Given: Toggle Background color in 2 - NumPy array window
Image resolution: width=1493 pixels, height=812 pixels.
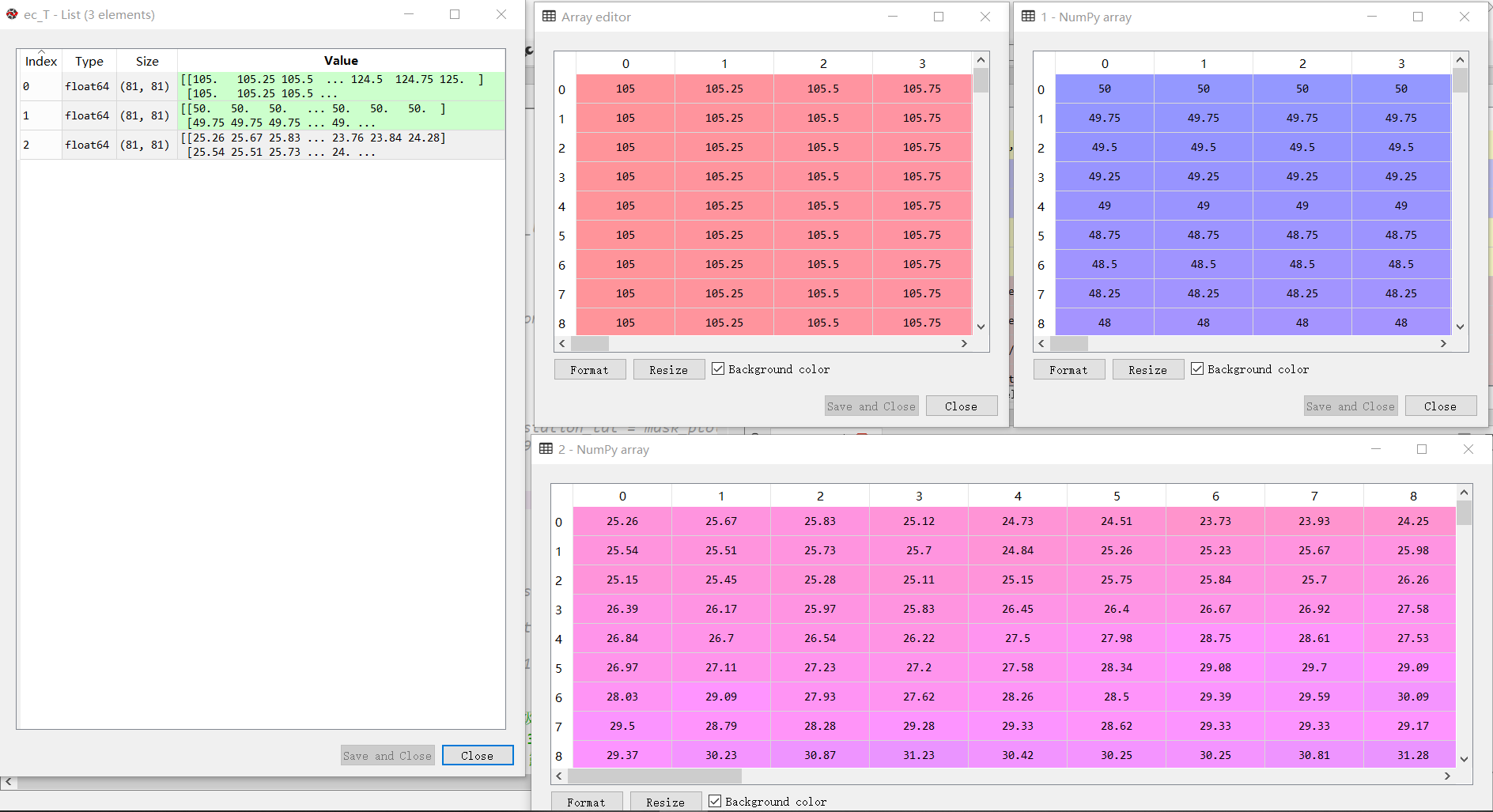Looking at the screenshot, I should [715, 801].
